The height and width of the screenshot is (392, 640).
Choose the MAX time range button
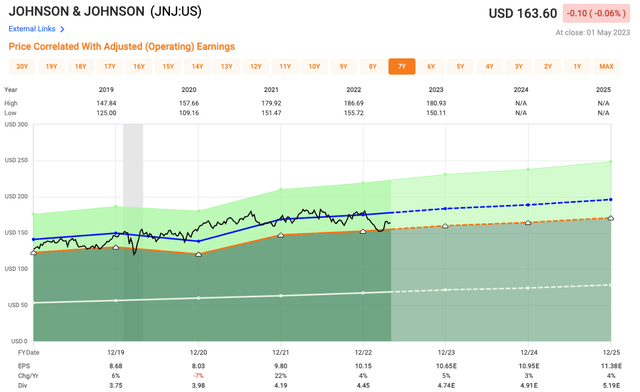coord(606,67)
